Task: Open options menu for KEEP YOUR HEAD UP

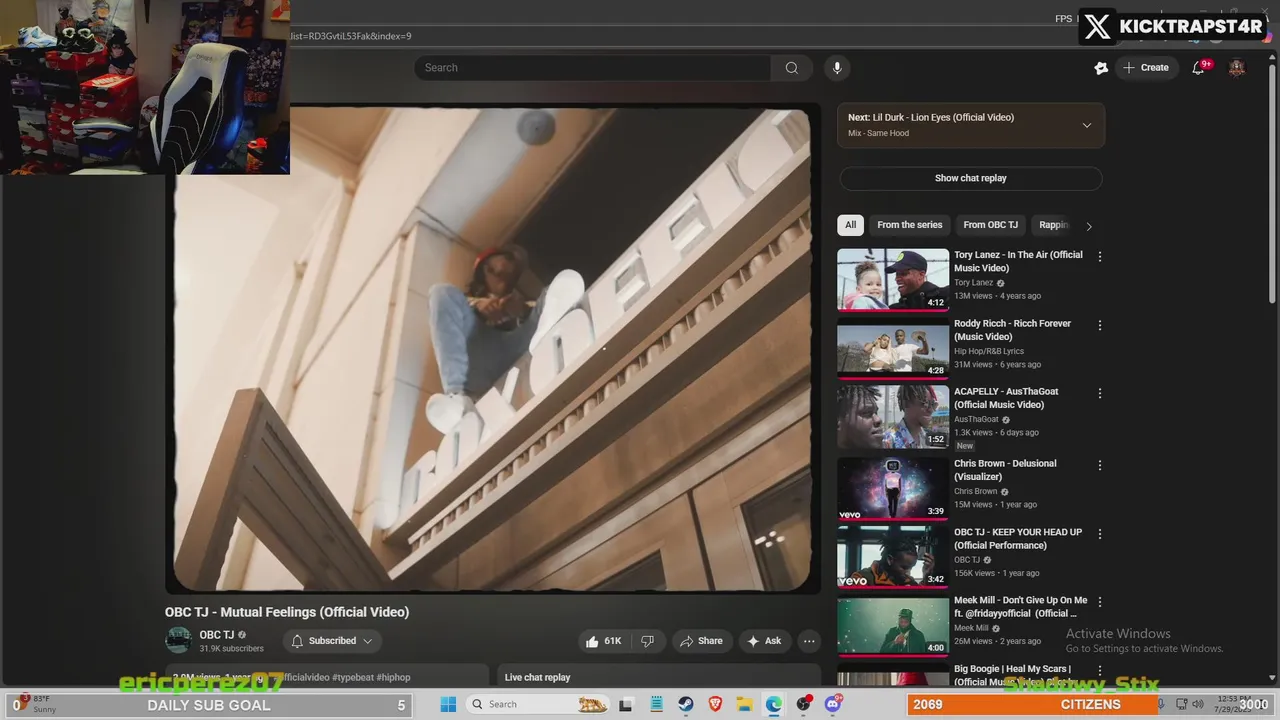Action: coord(1100,534)
